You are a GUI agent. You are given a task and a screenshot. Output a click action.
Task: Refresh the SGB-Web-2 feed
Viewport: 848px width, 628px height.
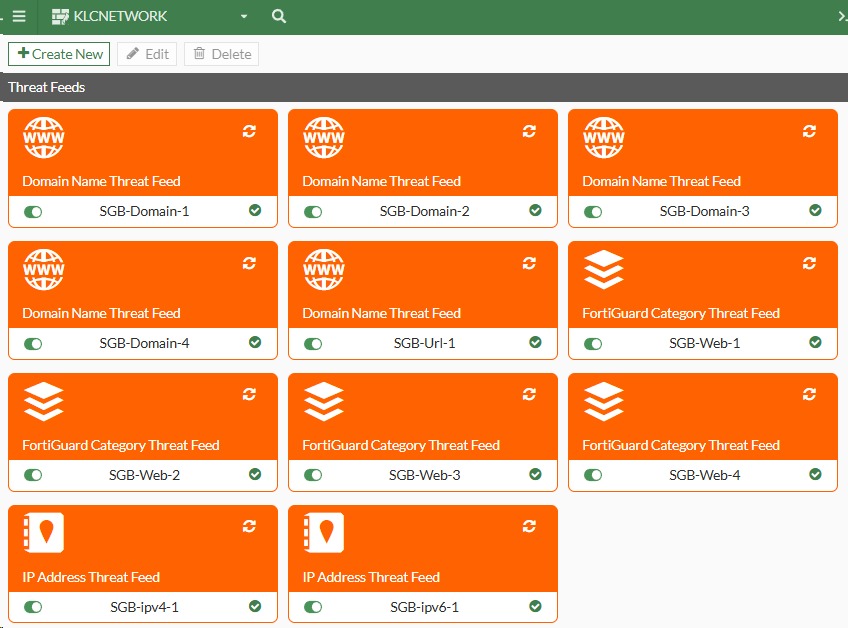coord(249,394)
